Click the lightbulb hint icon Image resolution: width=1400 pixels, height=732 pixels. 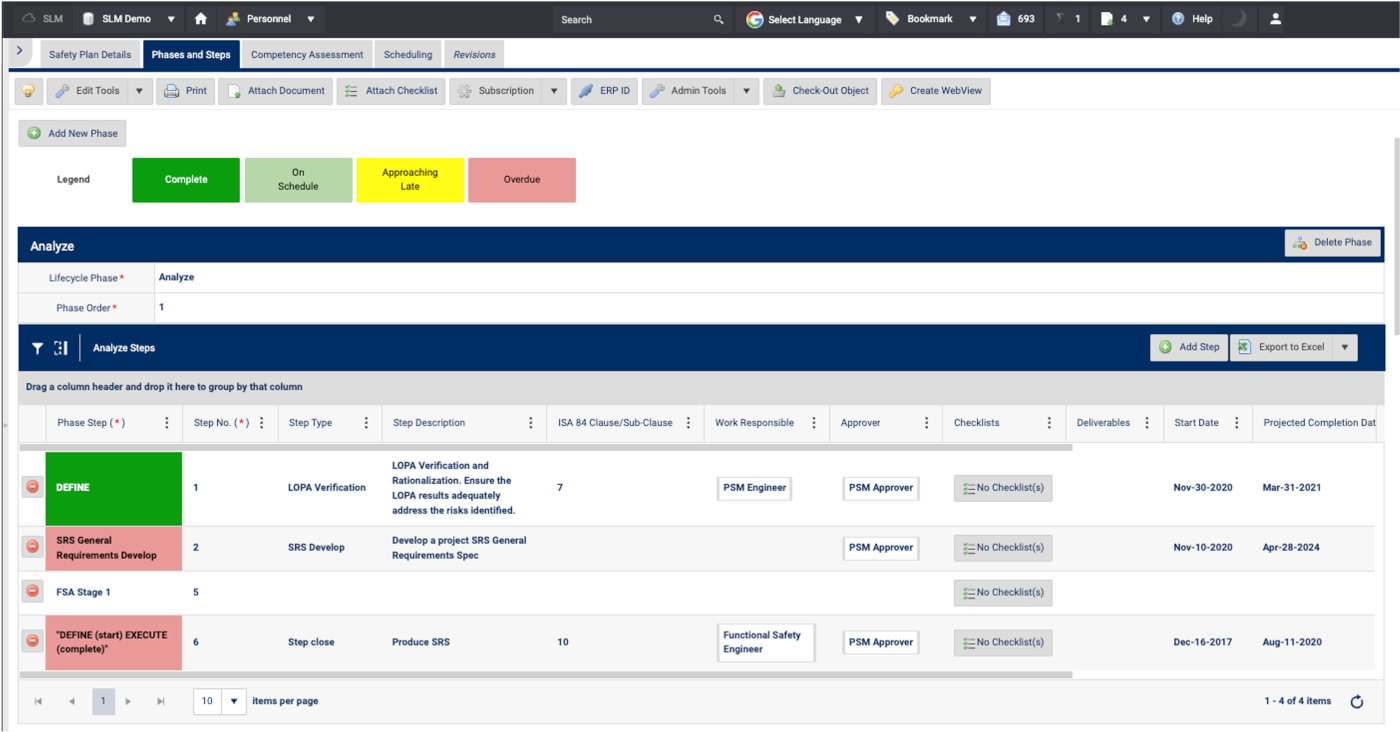coord(29,91)
